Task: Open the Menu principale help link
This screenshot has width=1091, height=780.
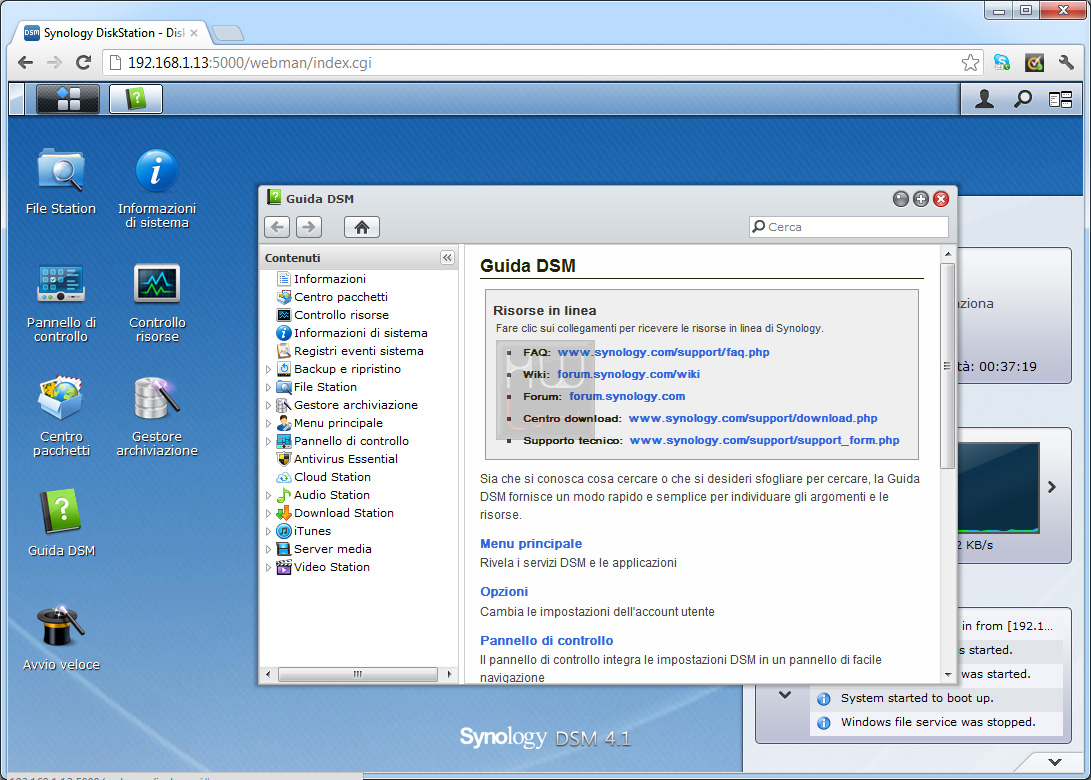Action: click(x=531, y=543)
